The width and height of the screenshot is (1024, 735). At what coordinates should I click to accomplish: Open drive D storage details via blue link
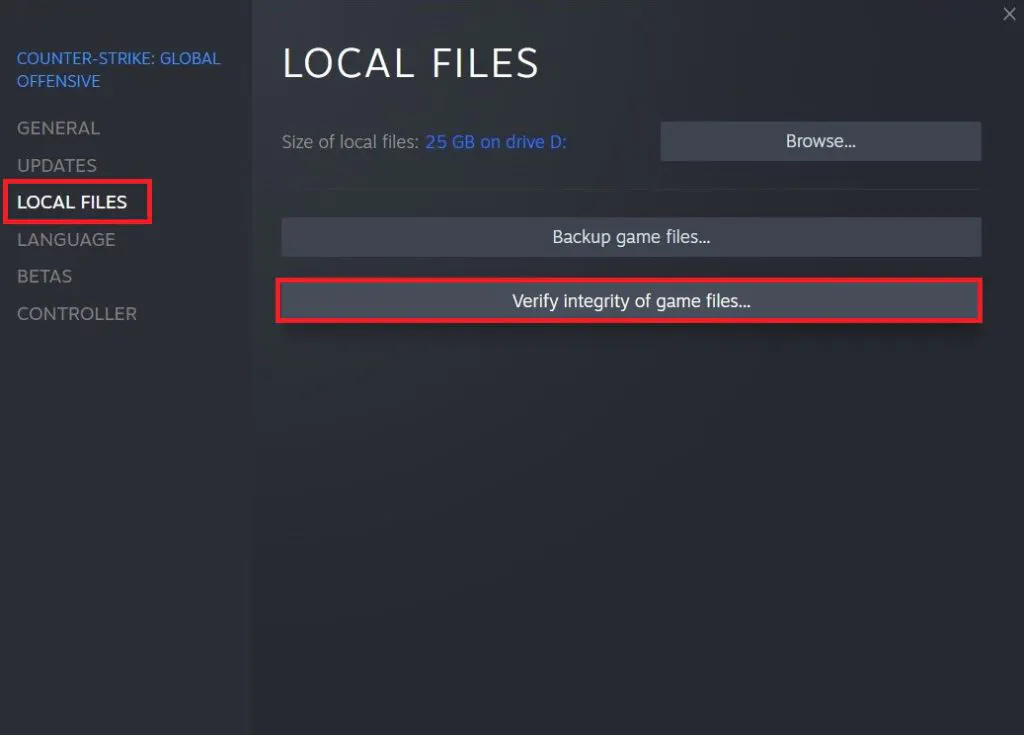click(x=495, y=141)
